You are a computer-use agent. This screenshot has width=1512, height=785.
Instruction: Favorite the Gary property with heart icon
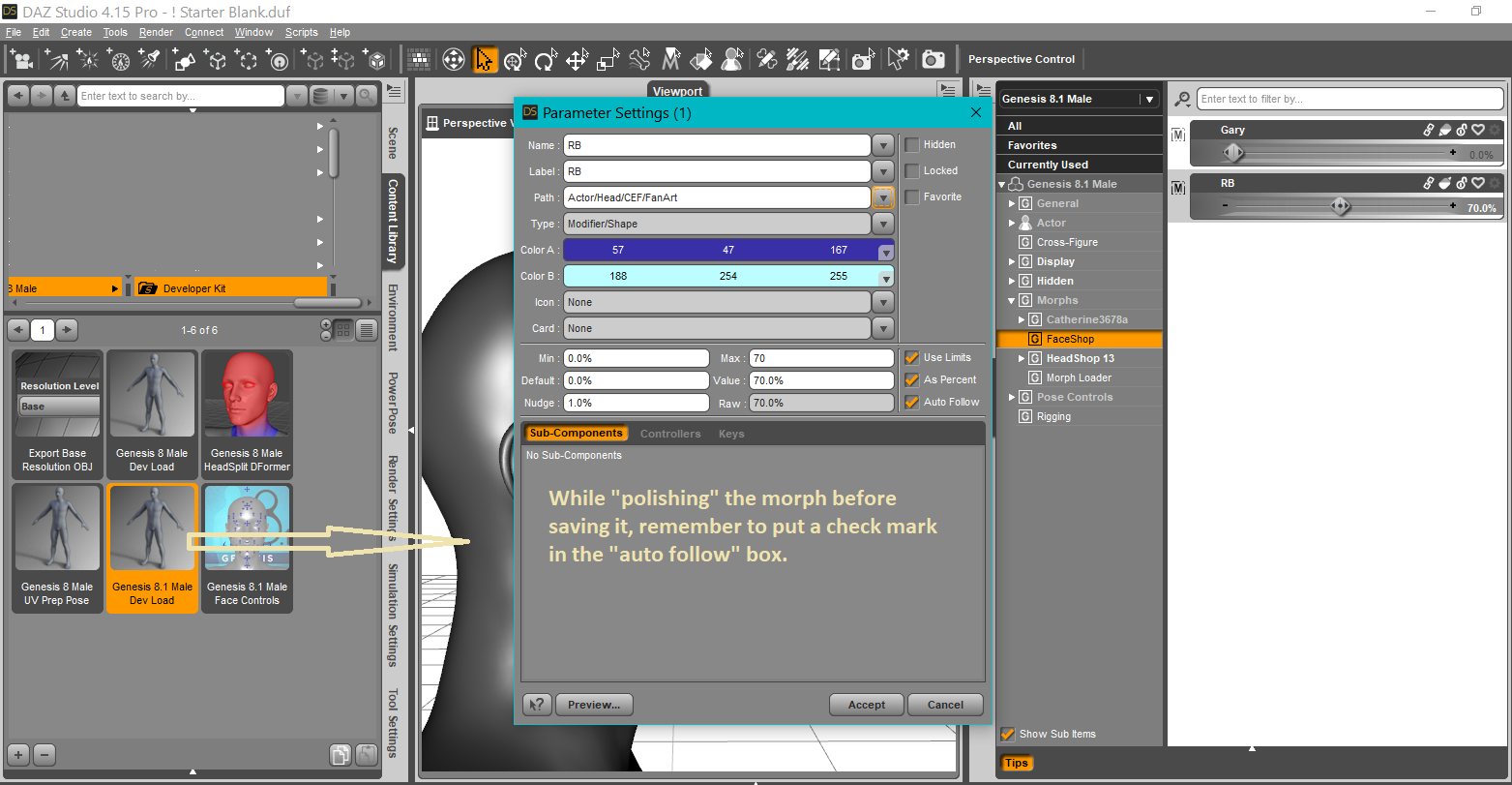point(1478,130)
